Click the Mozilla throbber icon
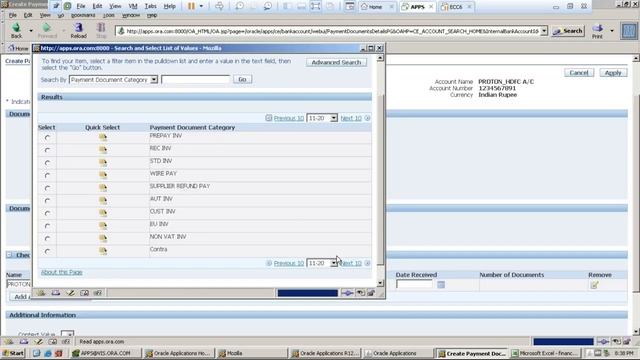 point(629,31)
